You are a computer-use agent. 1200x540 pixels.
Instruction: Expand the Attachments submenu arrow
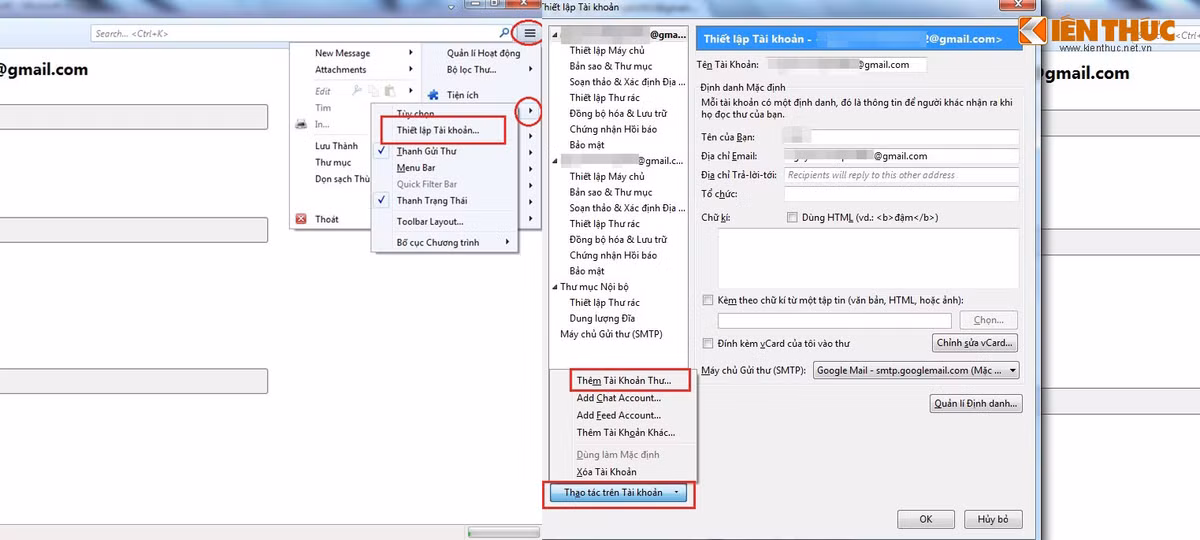411,70
